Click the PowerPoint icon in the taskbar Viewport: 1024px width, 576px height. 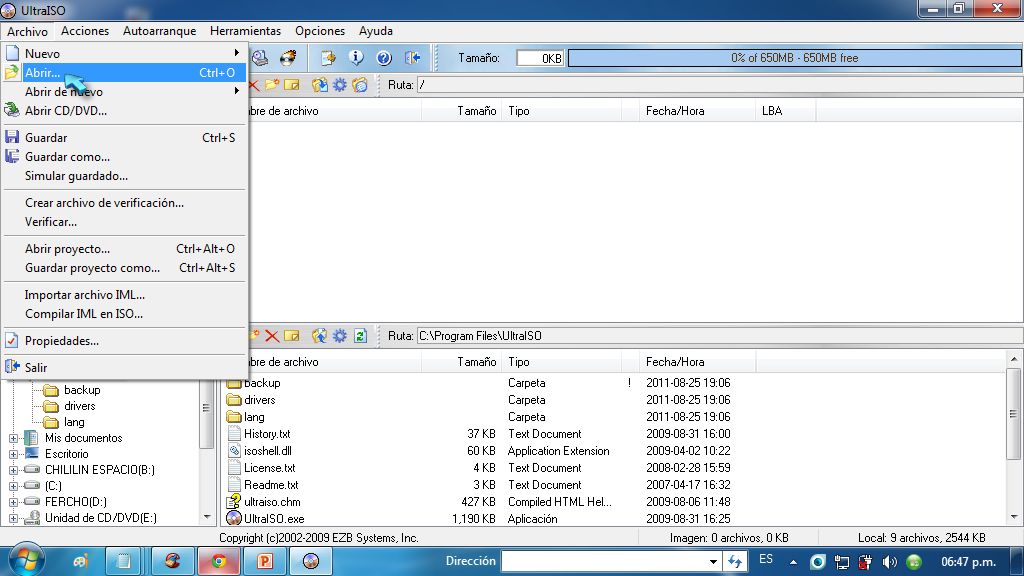pyautogui.click(x=264, y=561)
